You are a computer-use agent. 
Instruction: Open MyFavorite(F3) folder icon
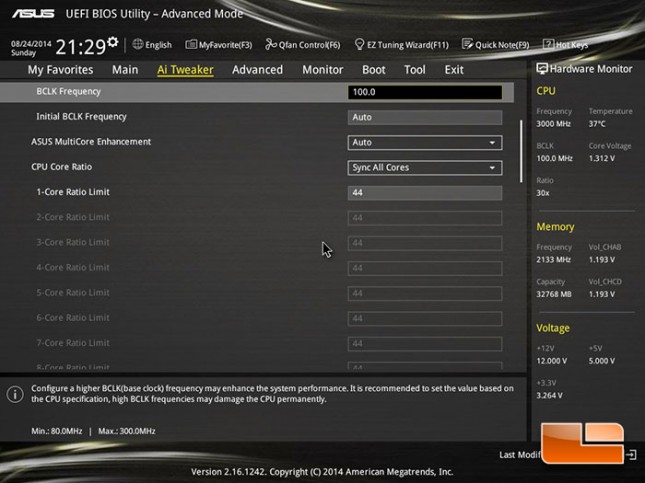click(191, 44)
